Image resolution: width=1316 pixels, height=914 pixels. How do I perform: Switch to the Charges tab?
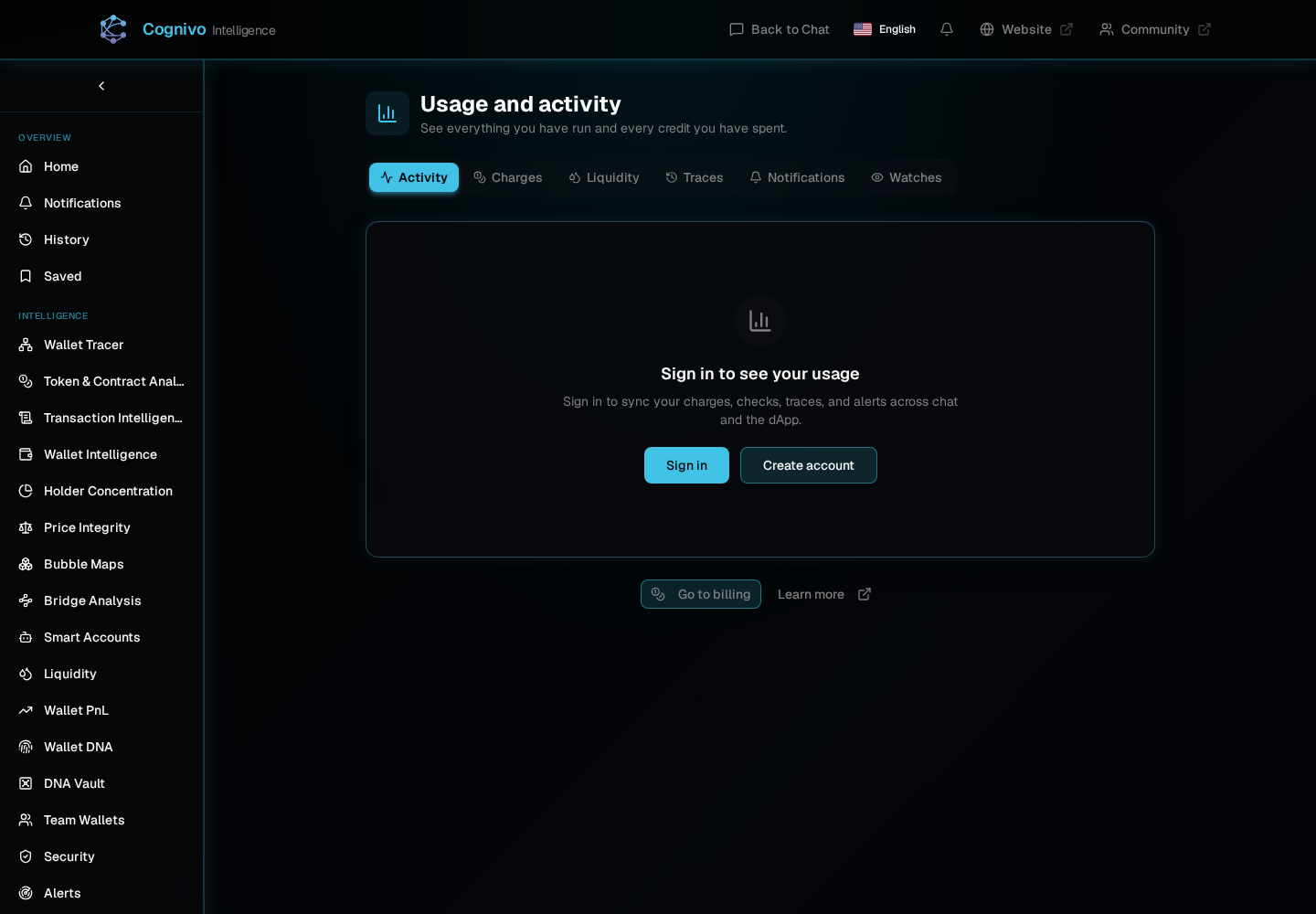[x=508, y=177]
